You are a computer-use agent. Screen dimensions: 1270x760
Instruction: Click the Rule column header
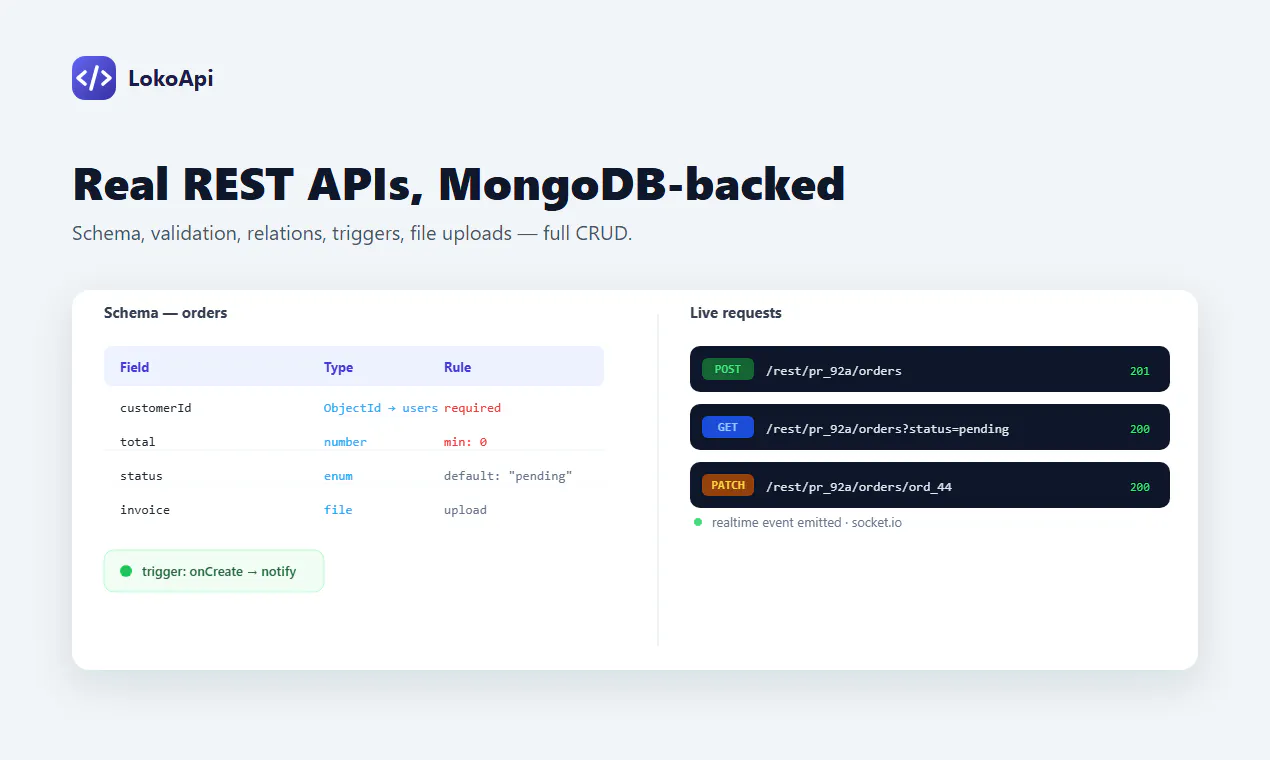point(458,367)
